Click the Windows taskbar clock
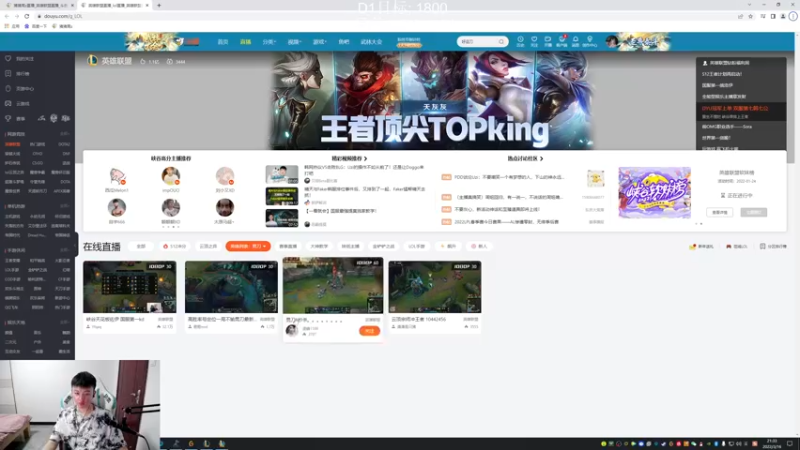Viewport: 800px width, 450px height. click(771, 443)
